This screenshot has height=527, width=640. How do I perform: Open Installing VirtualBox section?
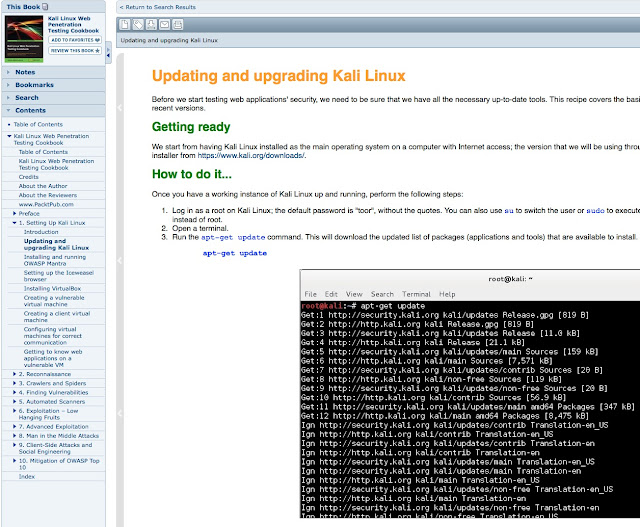click(52, 289)
